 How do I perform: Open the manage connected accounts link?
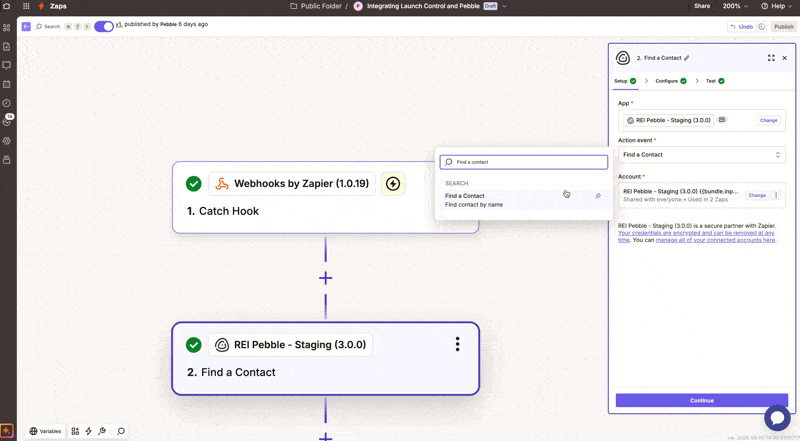point(715,240)
